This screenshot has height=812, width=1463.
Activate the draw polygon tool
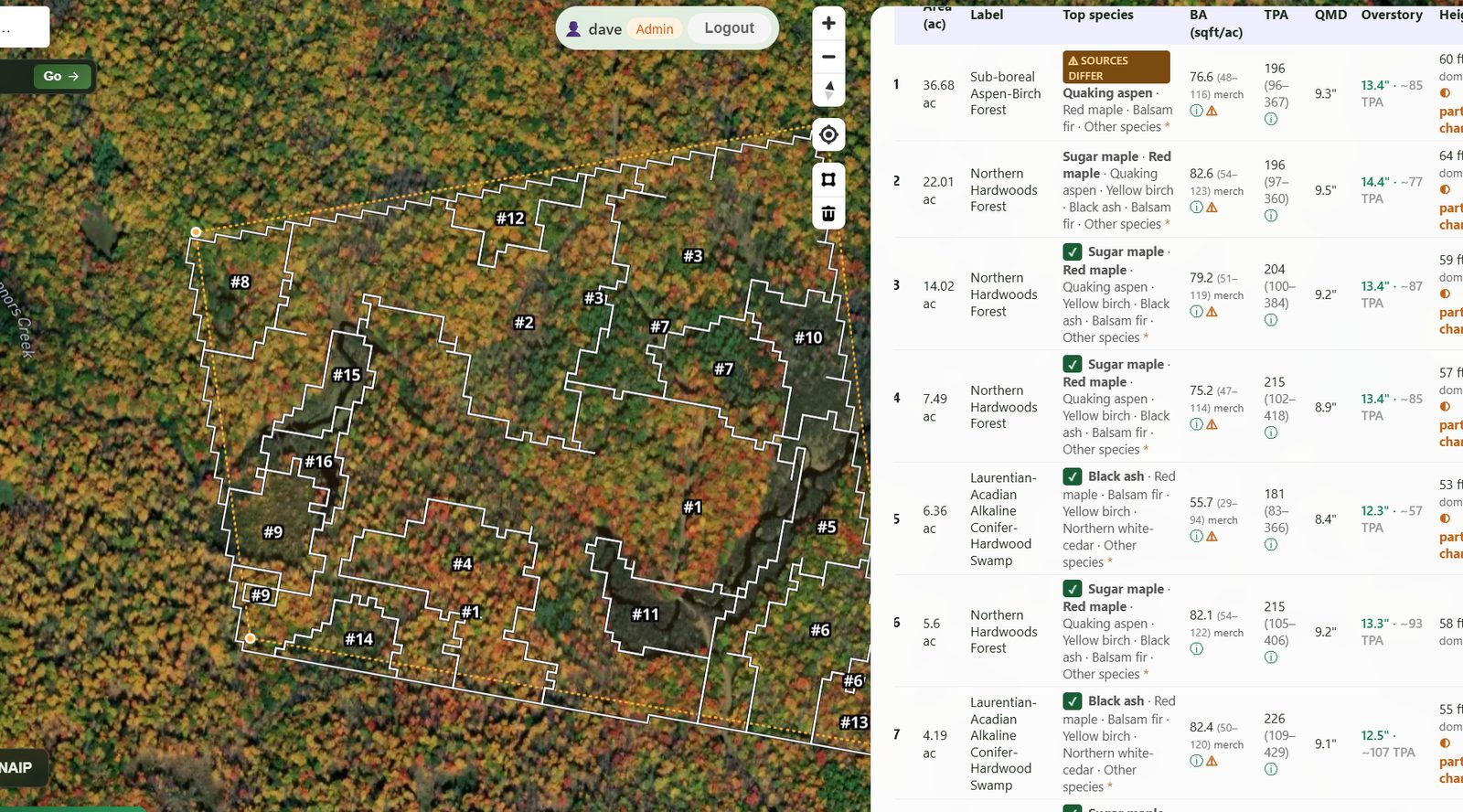pyautogui.click(x=828, y=179)
